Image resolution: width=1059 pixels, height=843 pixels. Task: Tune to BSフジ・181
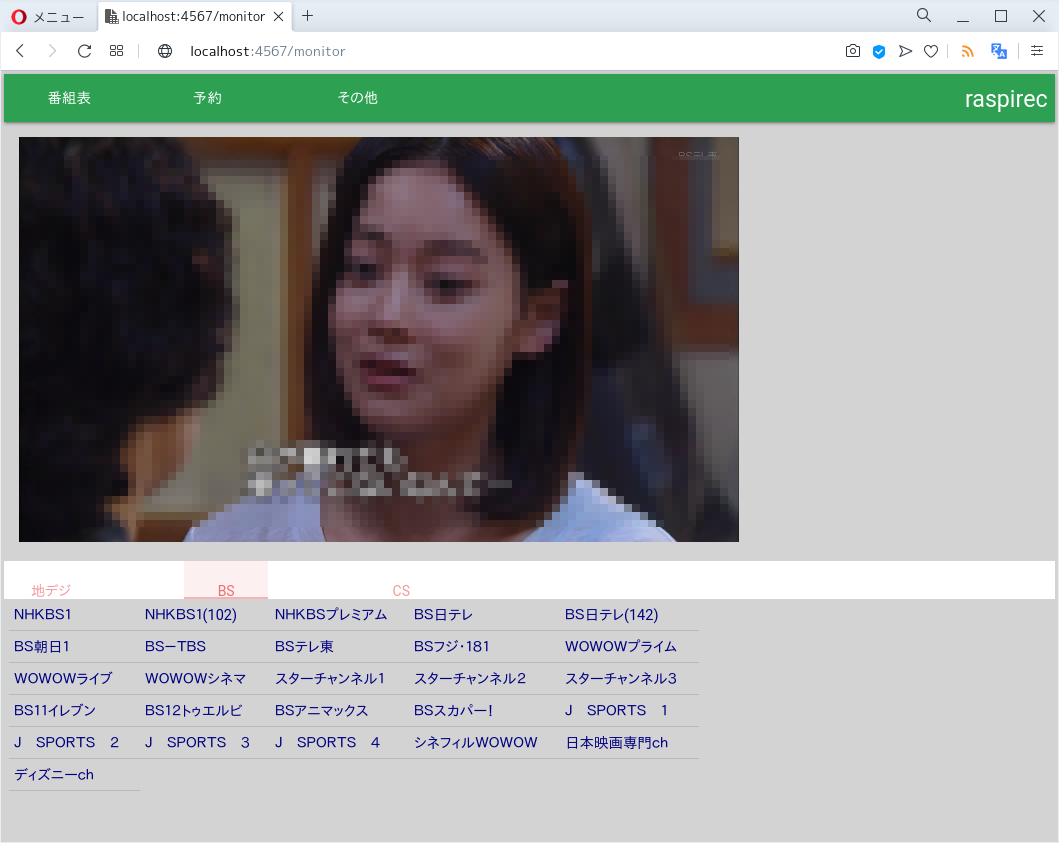click(451, 646)
